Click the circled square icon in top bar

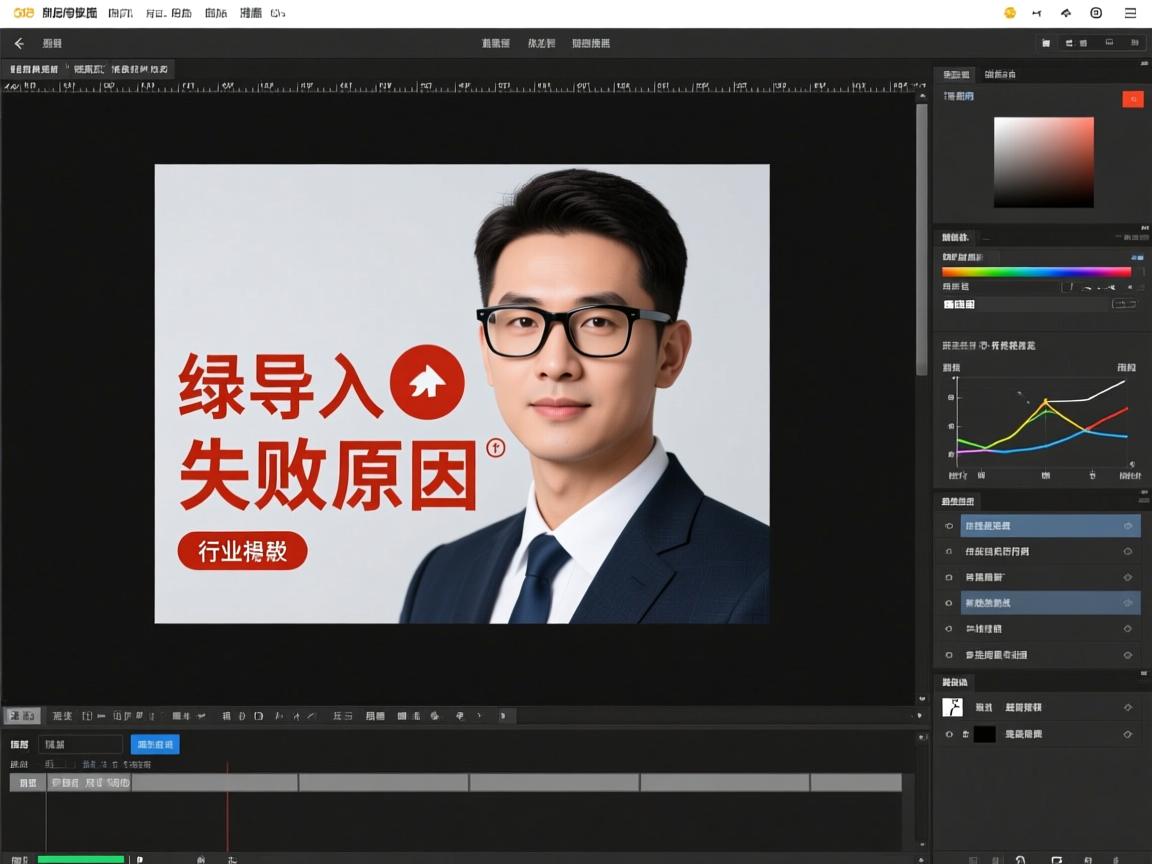point(1096,13)
